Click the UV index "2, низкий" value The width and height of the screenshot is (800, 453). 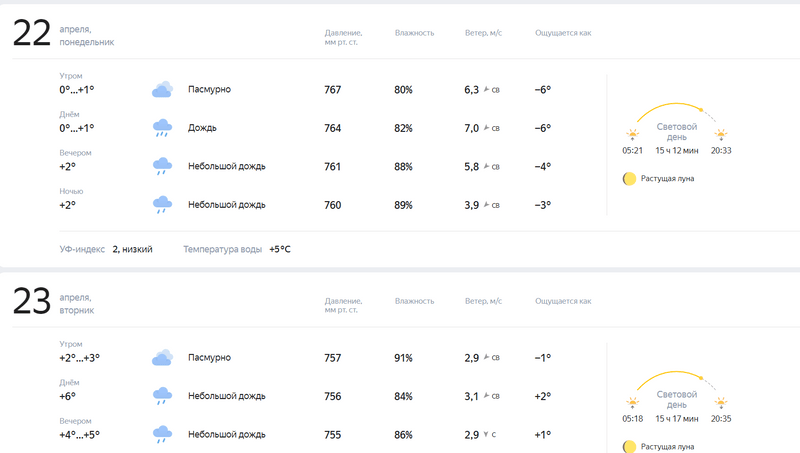tap(132, 249)
